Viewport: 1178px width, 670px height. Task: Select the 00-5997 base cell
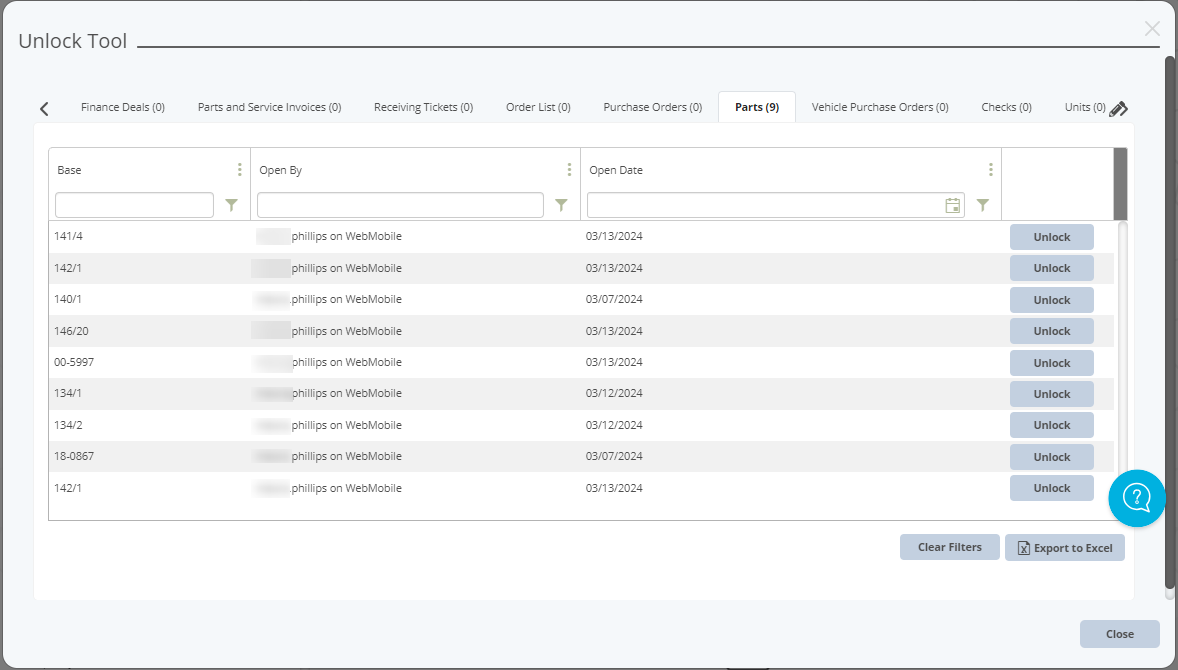pos(74,362)
